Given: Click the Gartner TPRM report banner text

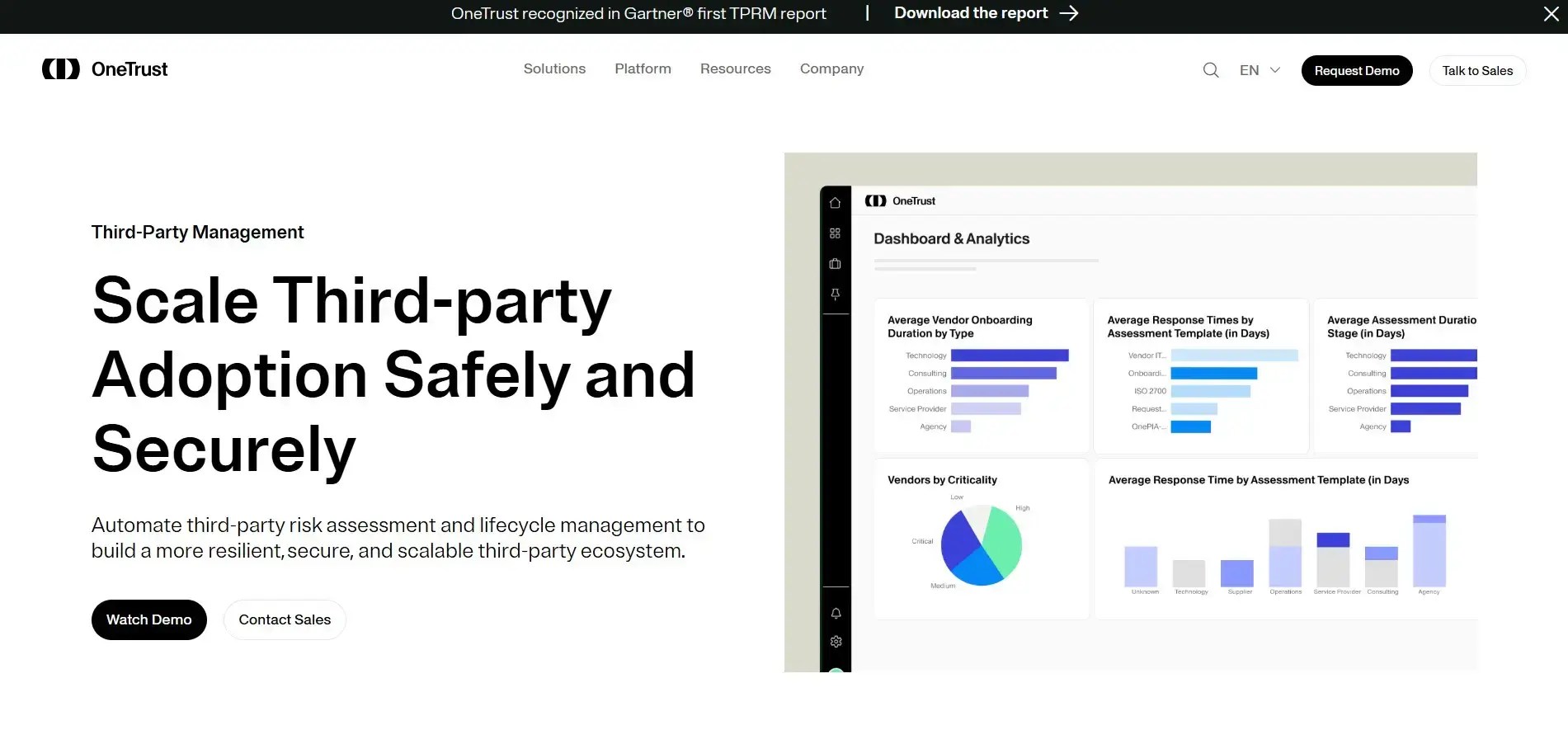Looking at the screenshot, I should 638,14.
